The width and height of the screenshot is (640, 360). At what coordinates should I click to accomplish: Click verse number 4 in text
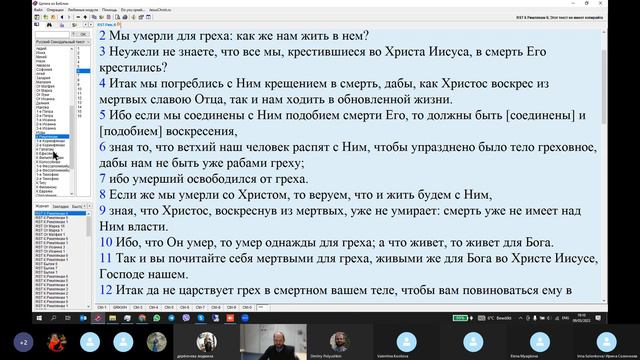102,83
